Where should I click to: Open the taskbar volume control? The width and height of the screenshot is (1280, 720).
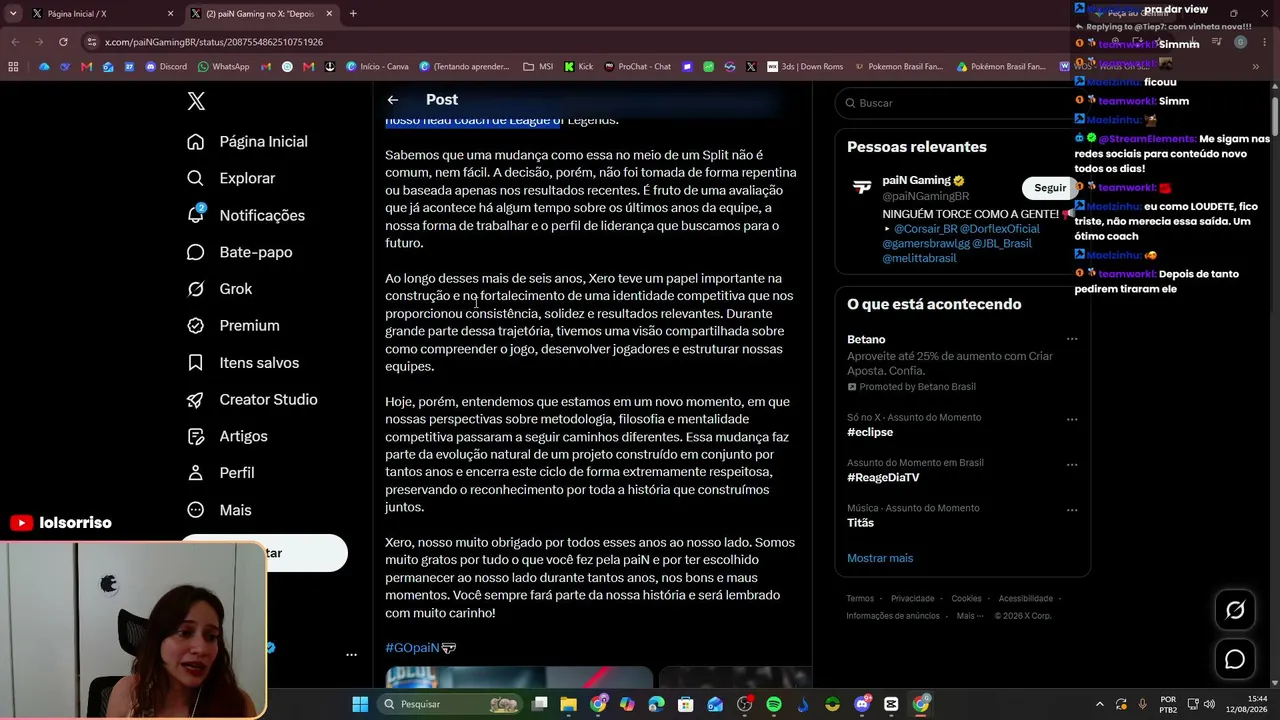click(x=1209, y=704)
